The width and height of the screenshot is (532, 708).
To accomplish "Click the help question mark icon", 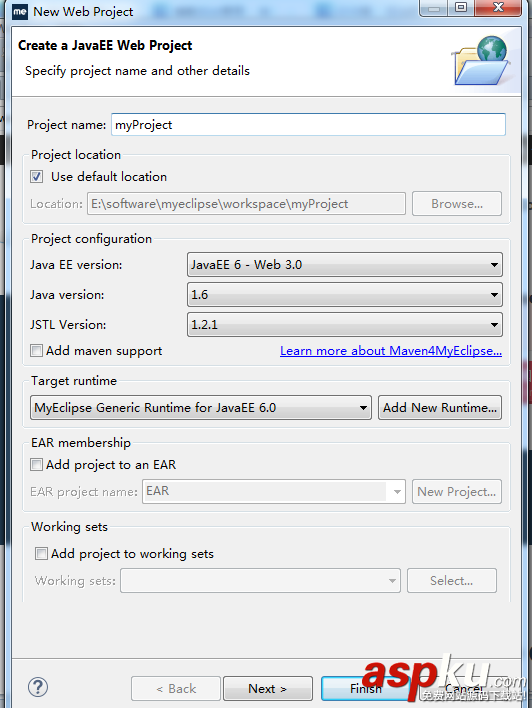I will (x=38, y=687).
